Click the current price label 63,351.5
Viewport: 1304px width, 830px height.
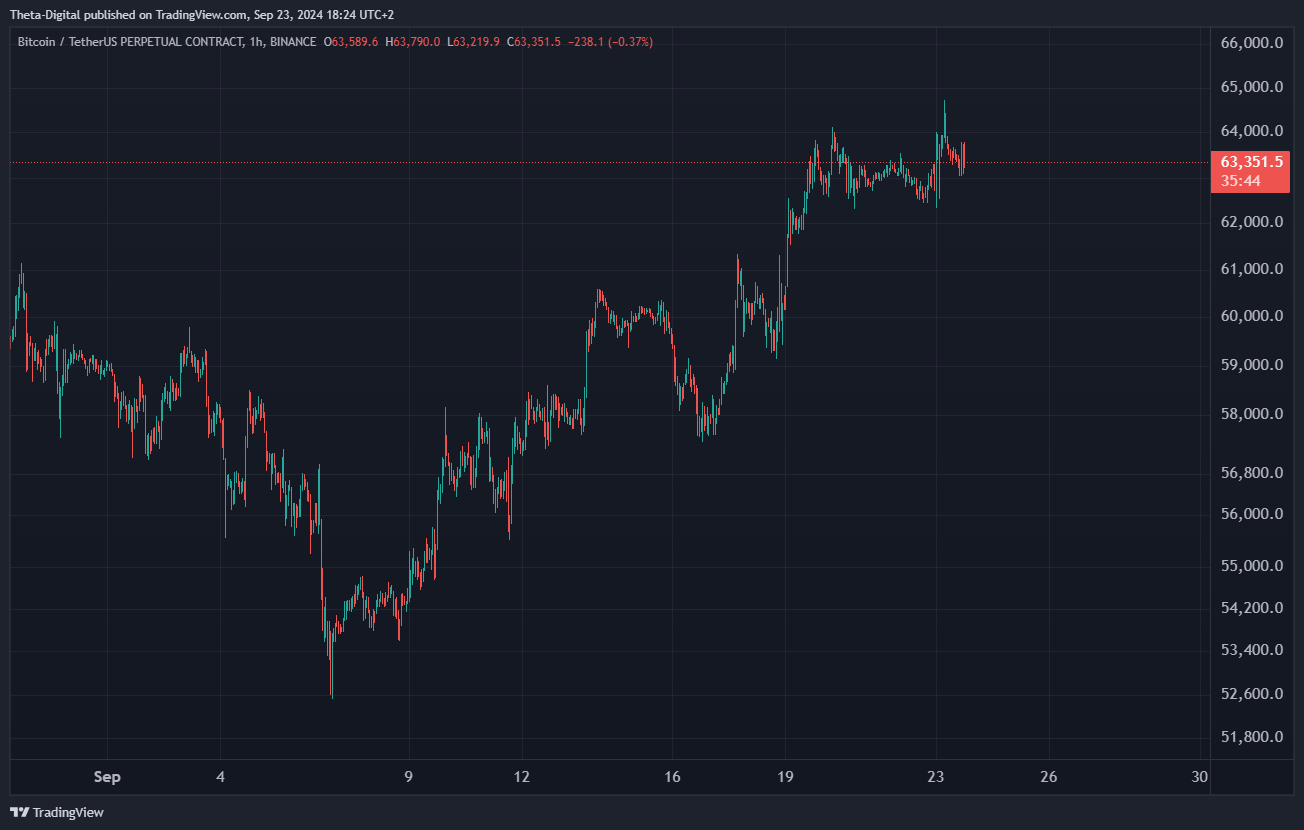coord(1251,161)
